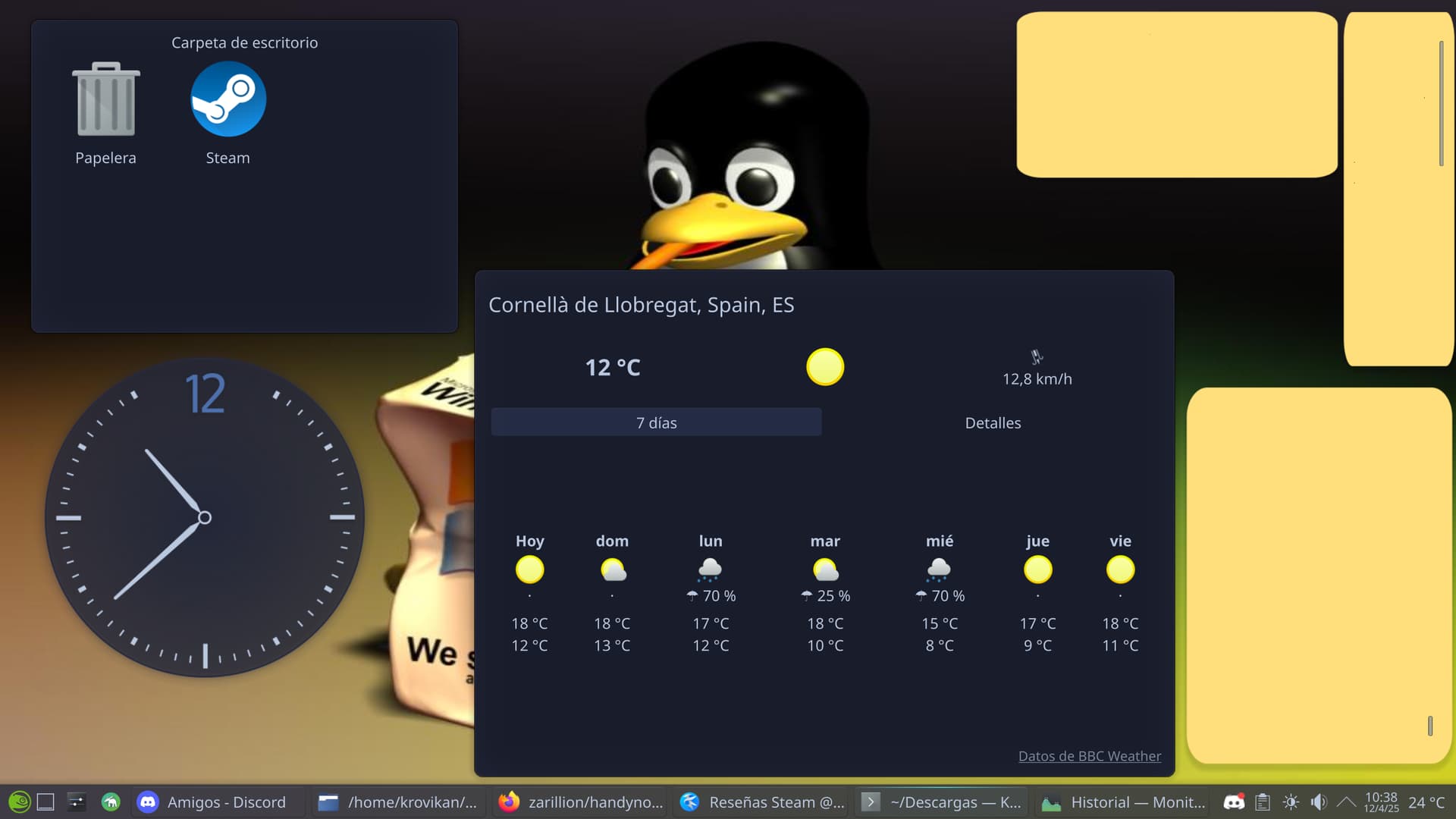The image size is (1456, 819).
Task: Open the system settings sliders icon in the taskbar
Action: [77, 802]
